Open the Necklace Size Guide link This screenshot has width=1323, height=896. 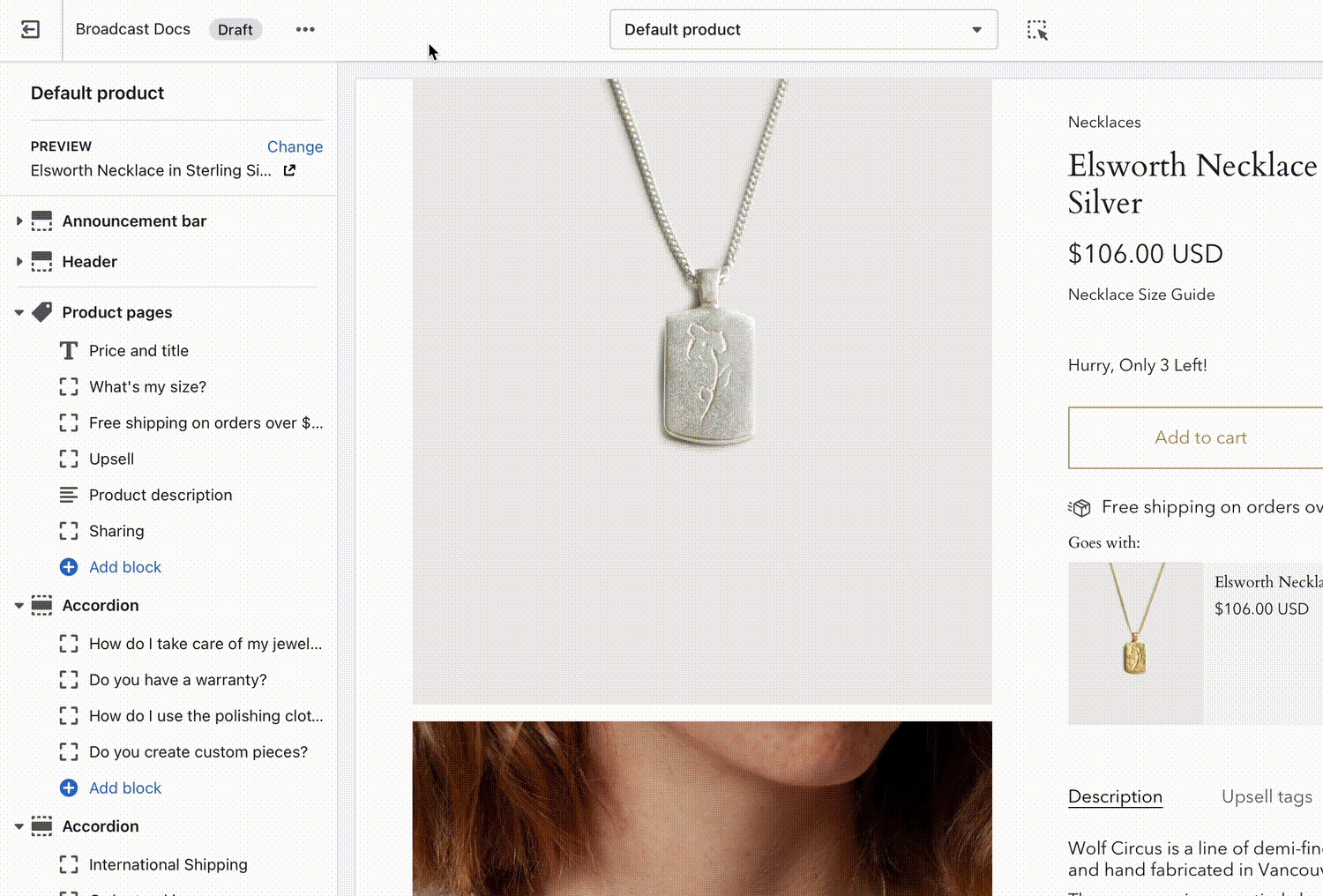pos(1140,295)
